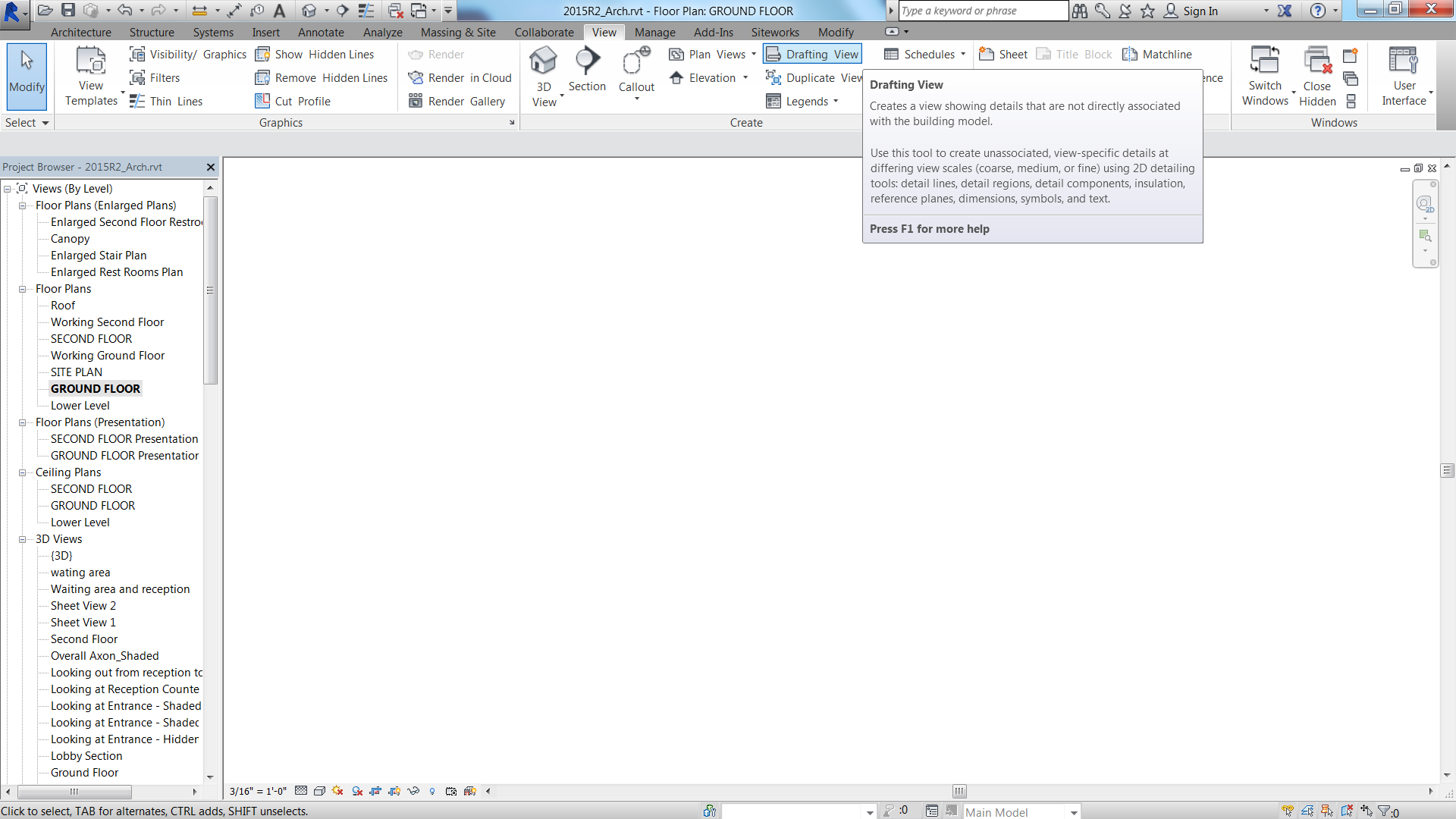1456x819 pixels.
Task: Toggle the Remove Hidden Lines option
Action: [328, 77]
